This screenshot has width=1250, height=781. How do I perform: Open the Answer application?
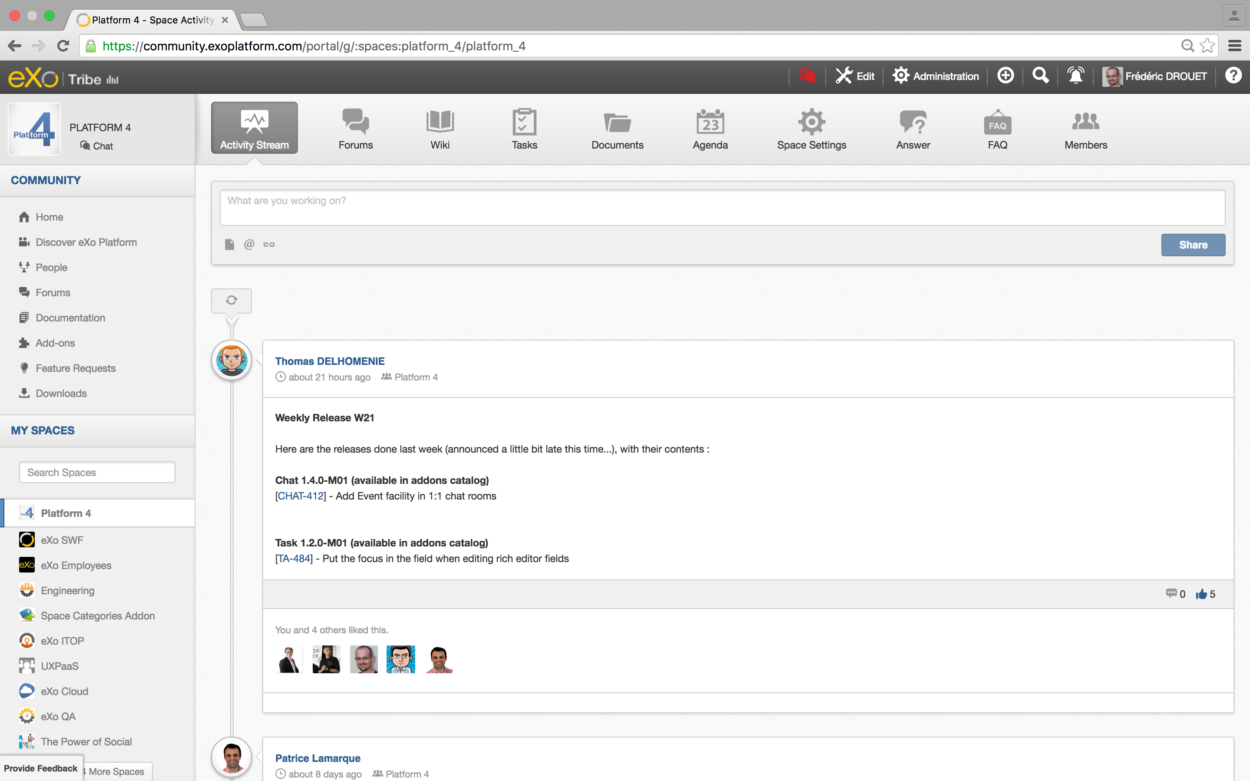pos(912,127)
